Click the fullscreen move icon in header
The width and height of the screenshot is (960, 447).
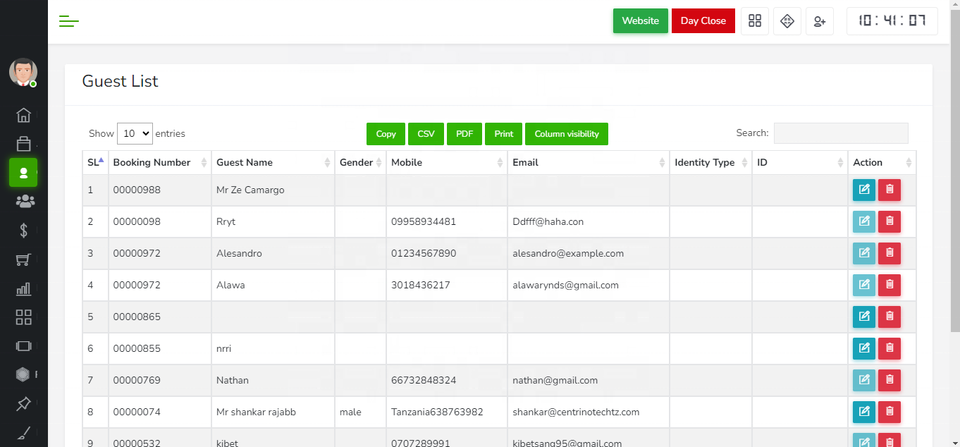[x=787, y=21]
